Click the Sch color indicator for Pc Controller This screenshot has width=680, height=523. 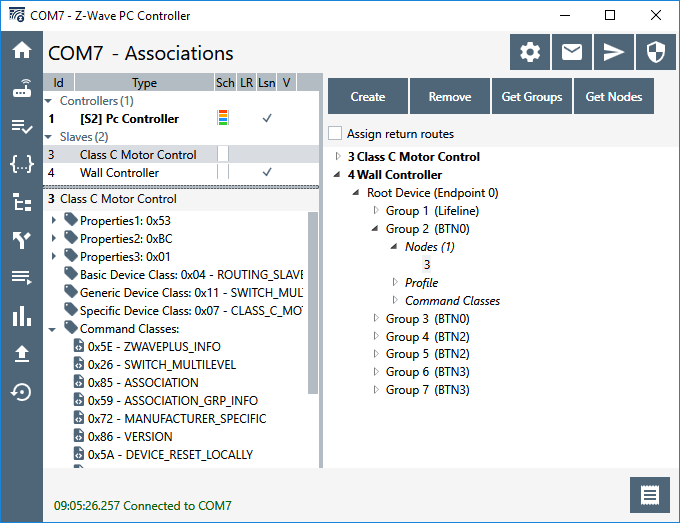click(x=223, y=119)
